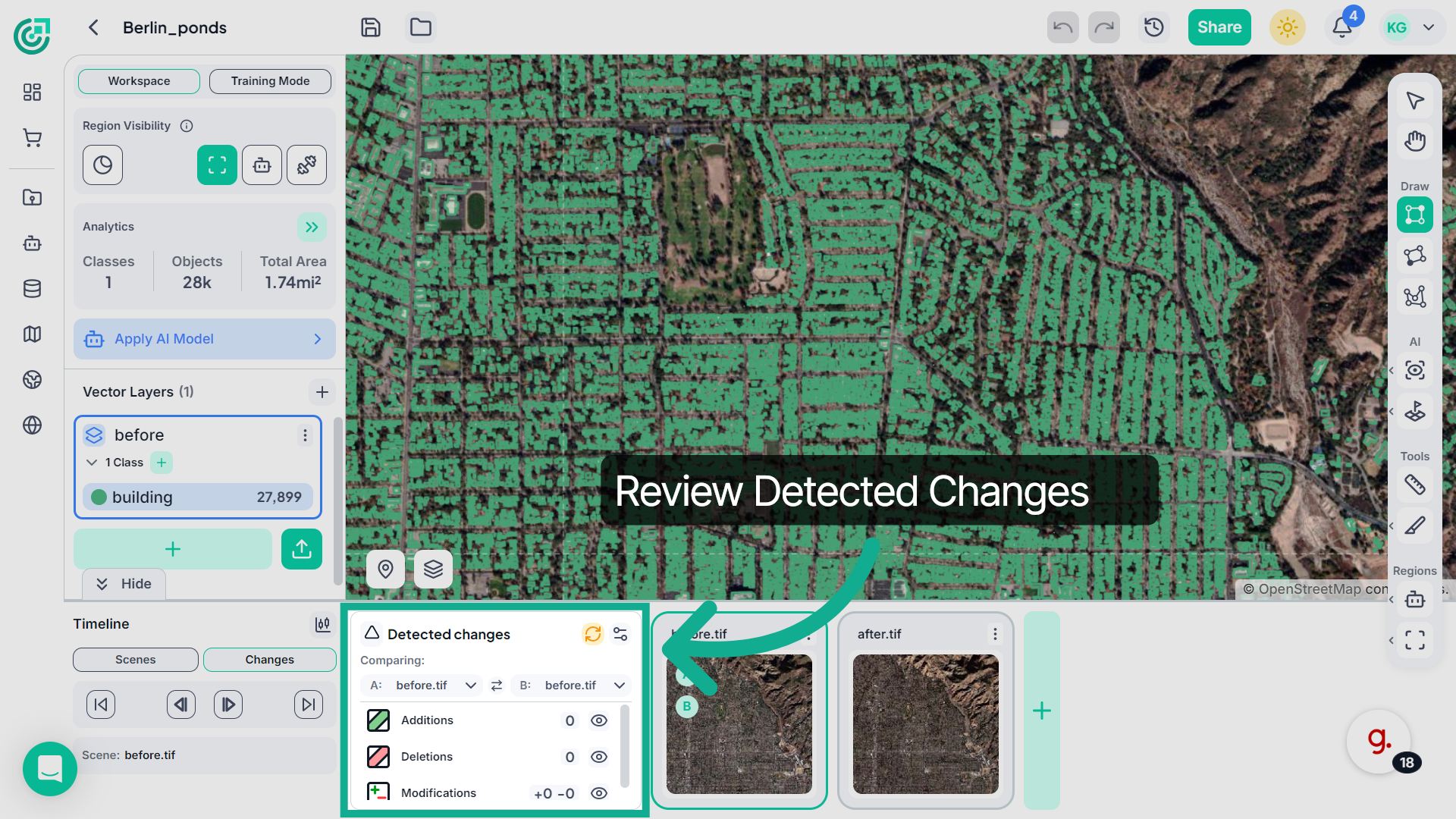Image resolution: width=1456 pixels, height=819 pixels.
Task: Collapse panel with Hide button
Action: pos(124,584)
